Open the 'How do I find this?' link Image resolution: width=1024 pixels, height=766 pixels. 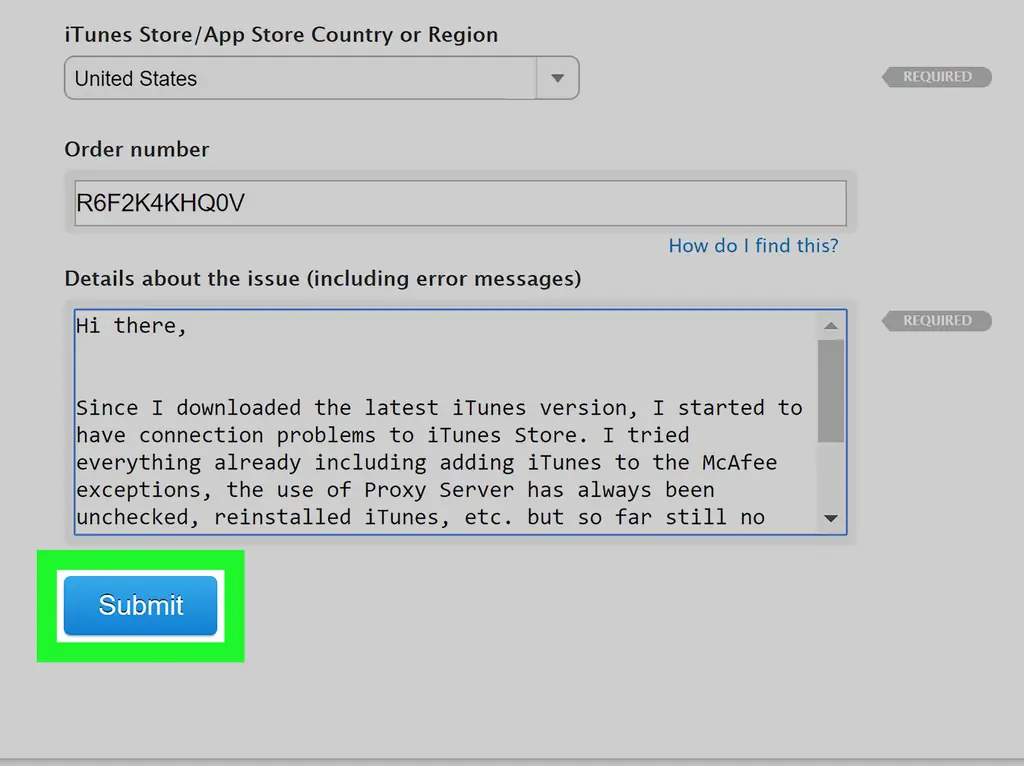pos(753,245)
